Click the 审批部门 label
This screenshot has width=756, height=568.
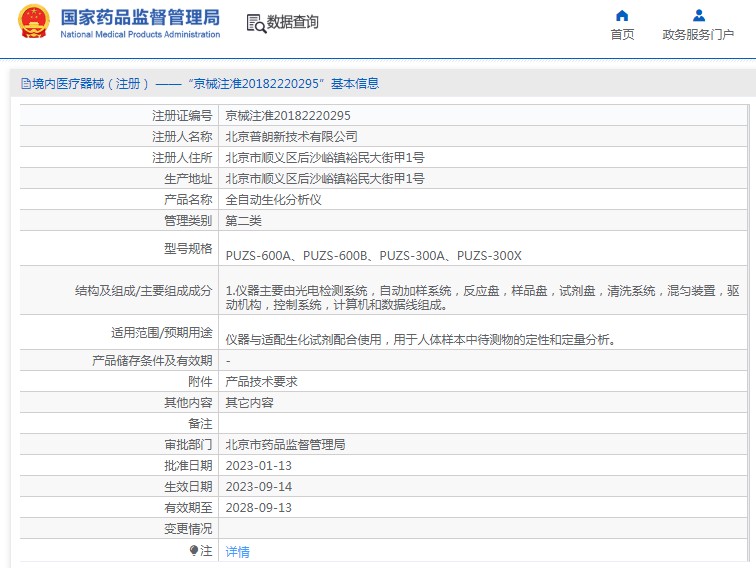click(188, 445)
